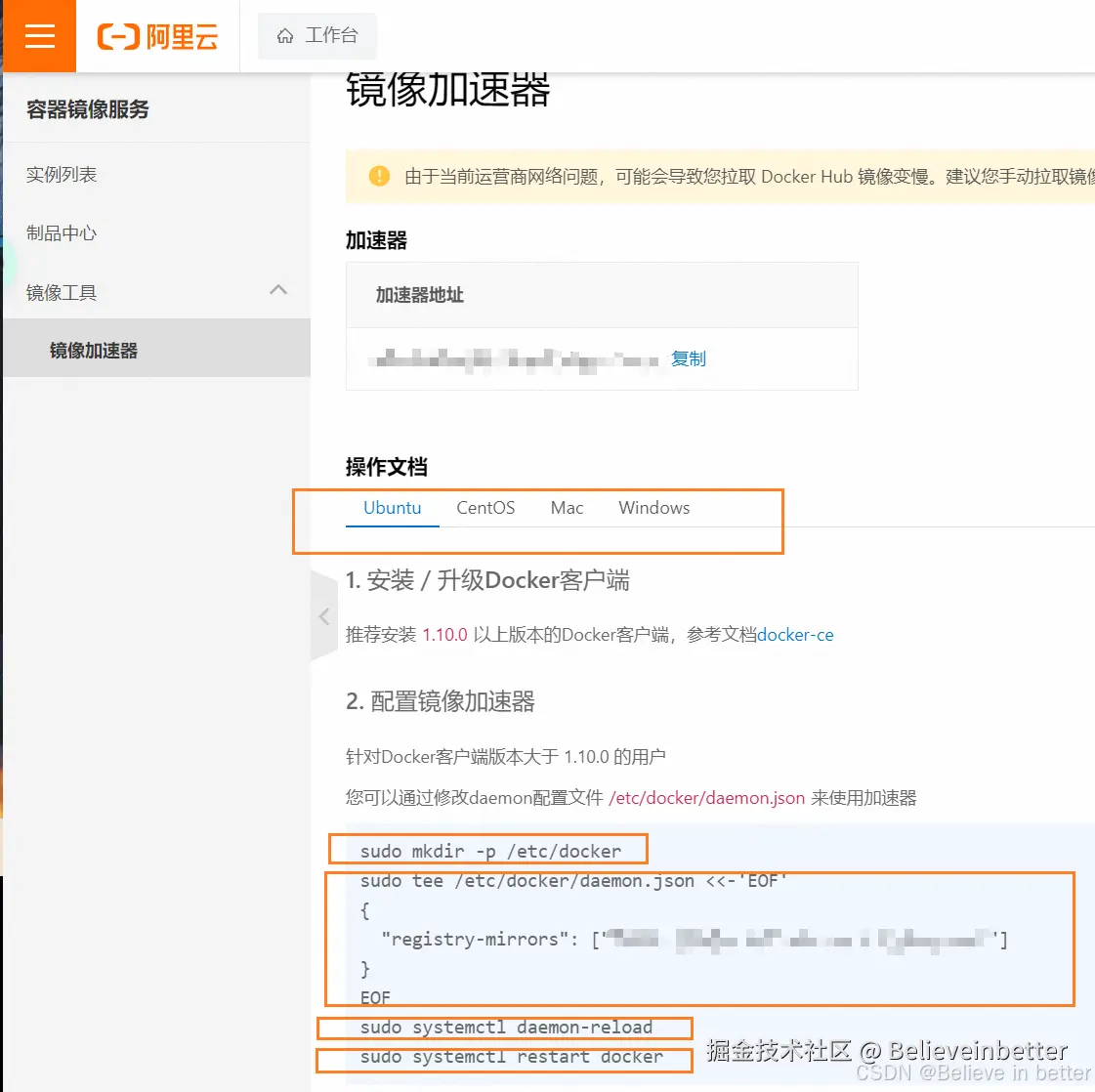
Task: Switch to the CentOS tab
Action: click(x=485, y=508)
